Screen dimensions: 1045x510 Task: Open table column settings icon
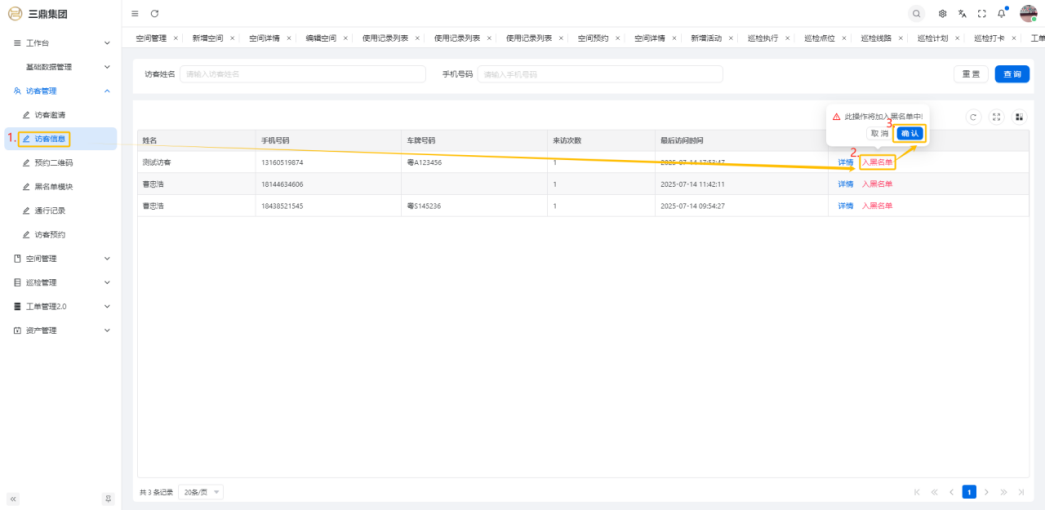coord(1019,117)
